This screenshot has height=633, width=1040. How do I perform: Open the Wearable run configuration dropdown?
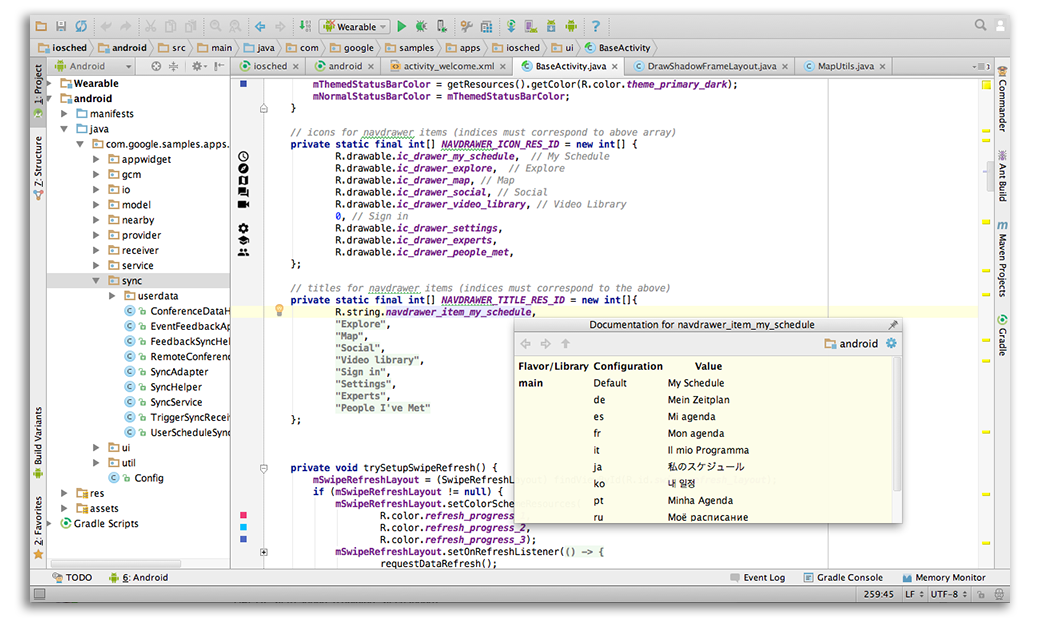pos(355,27)
